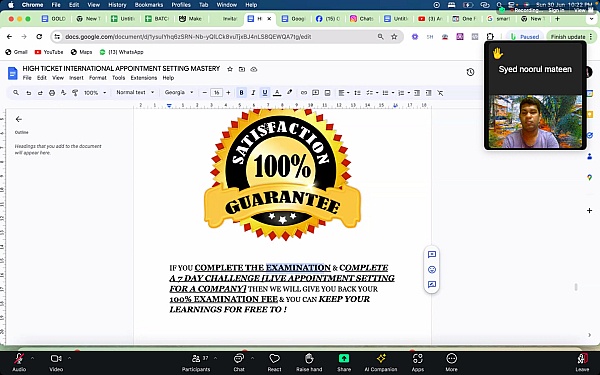This screenshot has width=600, height=375.
Task: Open line and paragraph spacing options
Action: pyautogui.click(x=357, y=93)
